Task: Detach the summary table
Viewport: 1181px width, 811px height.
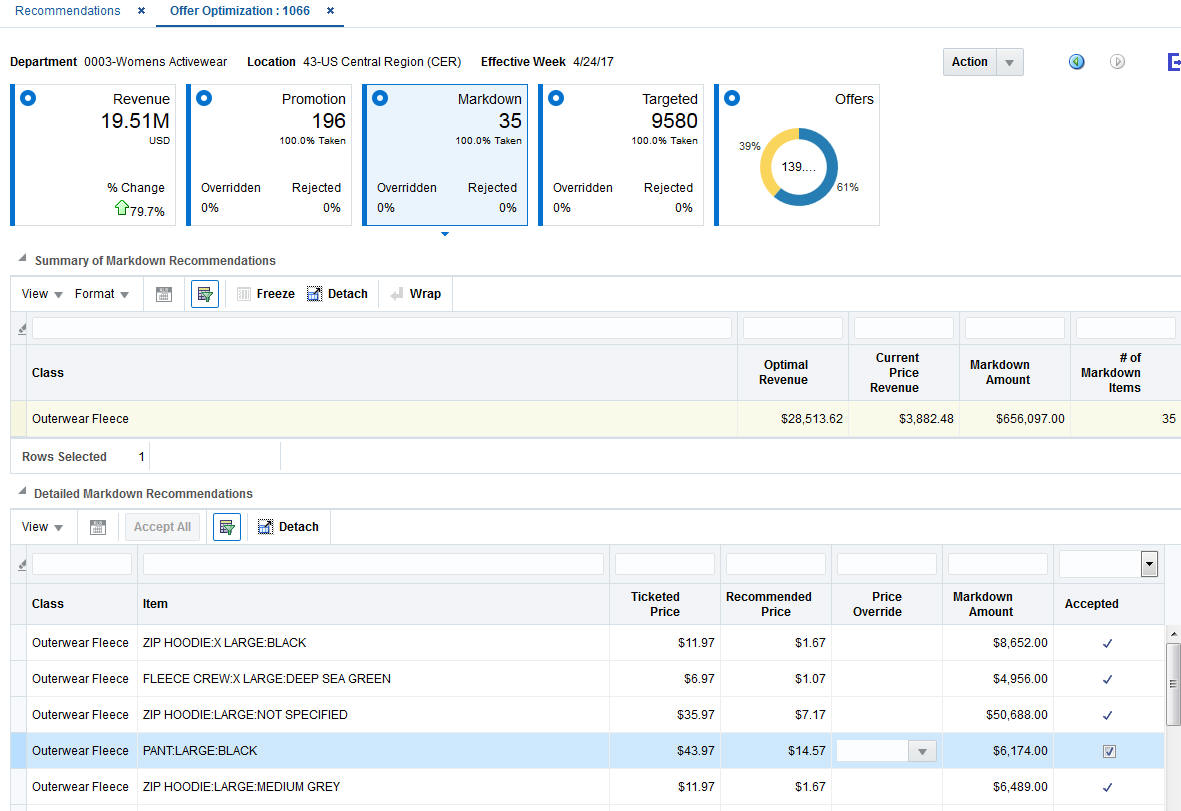Action: [337, 294]
